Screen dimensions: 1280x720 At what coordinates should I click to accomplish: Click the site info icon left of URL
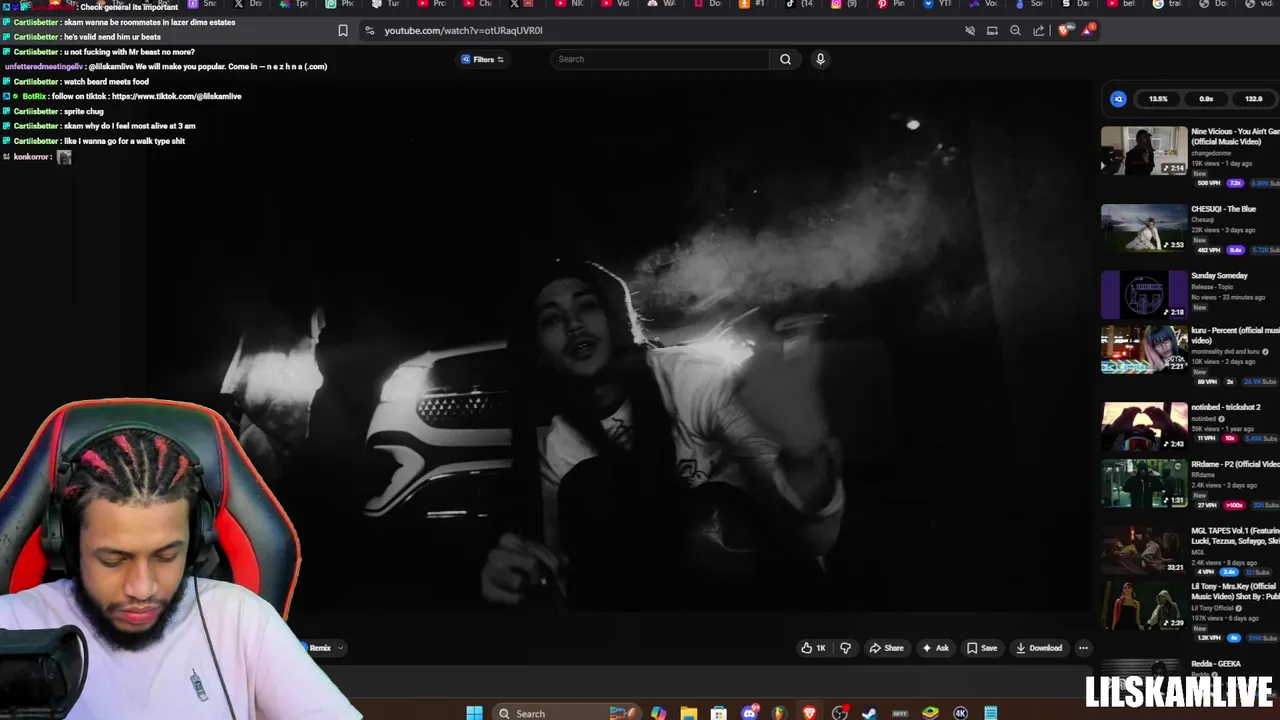pos(370,31)
